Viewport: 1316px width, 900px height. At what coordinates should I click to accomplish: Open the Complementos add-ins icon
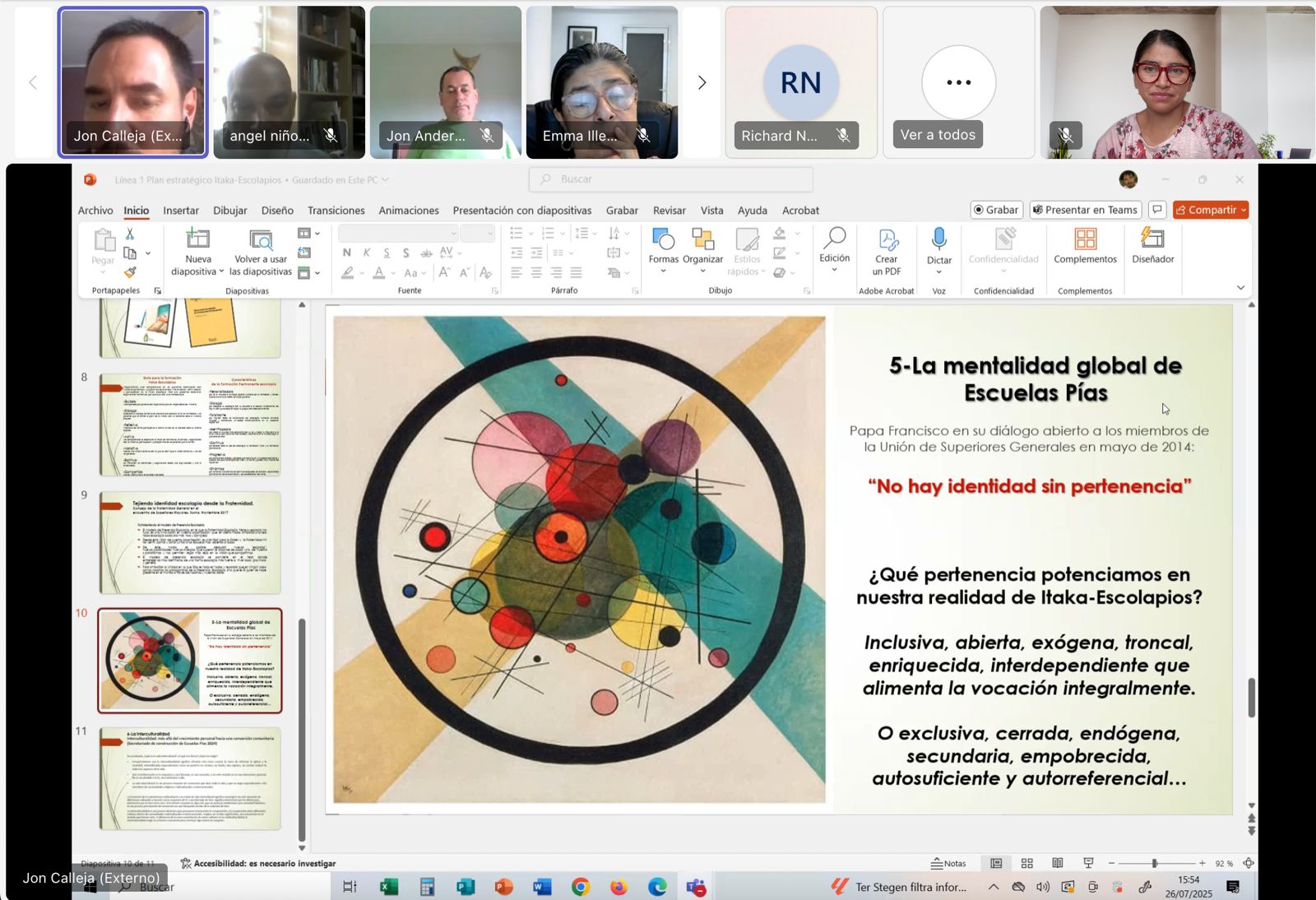tap(1085, 239)
